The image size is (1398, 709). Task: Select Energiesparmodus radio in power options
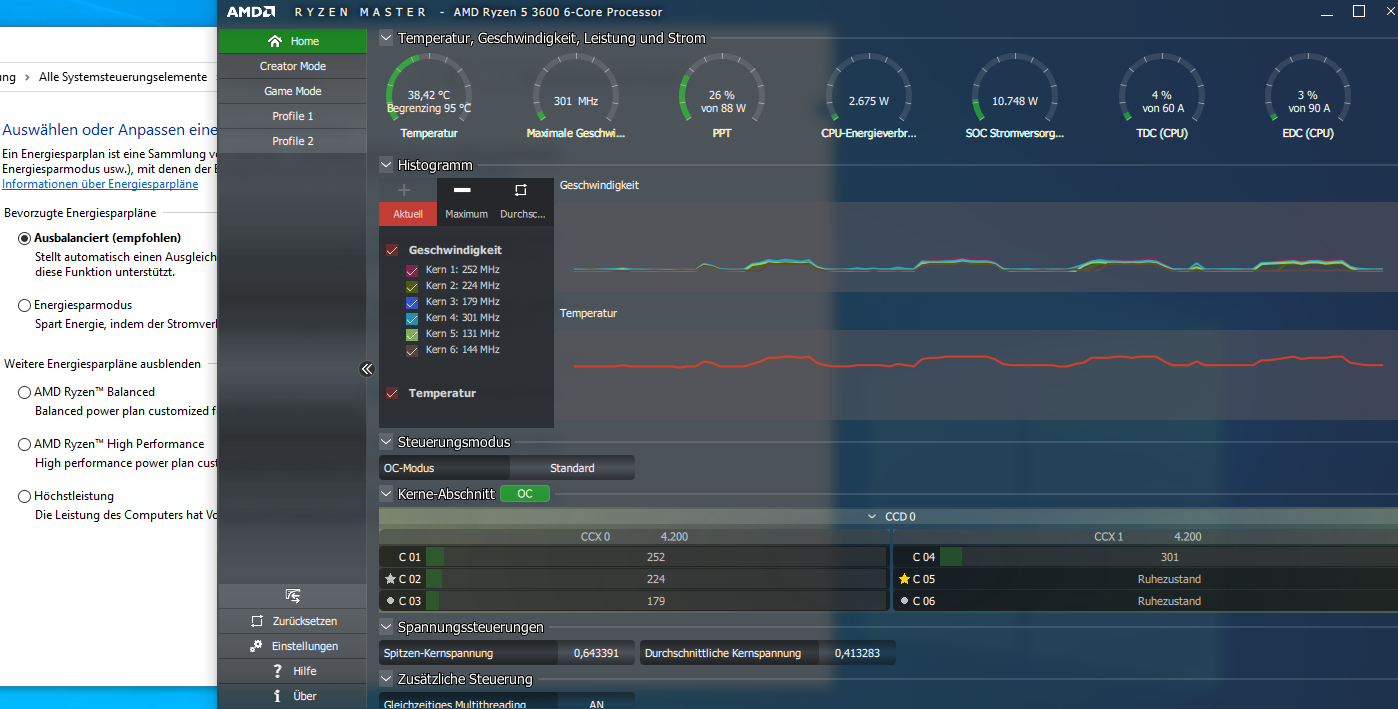pyautogui.click(x=24, y=305)
